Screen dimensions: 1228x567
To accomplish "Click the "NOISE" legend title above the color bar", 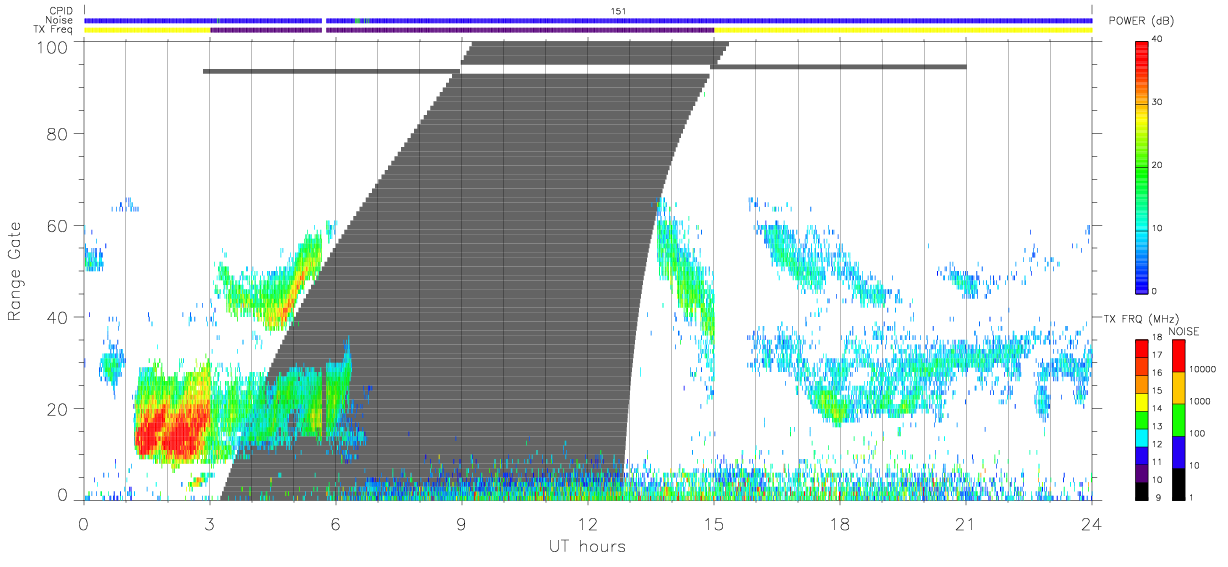I will [1184, 331].
